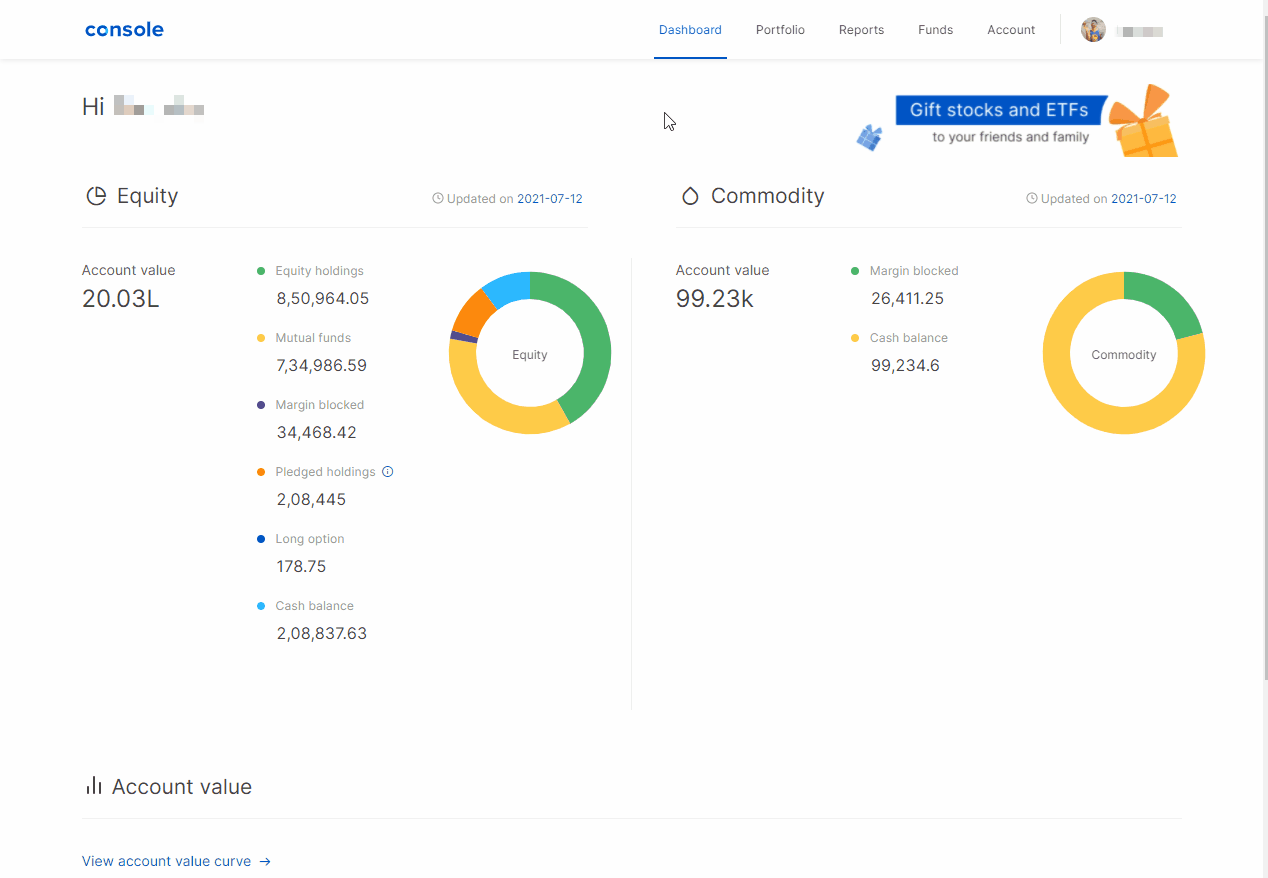Image resolution: width=1268 pixels, height=878 pixels.
Task: Open the Equity 2021-07-12 date link
Action: pos(551,198)
